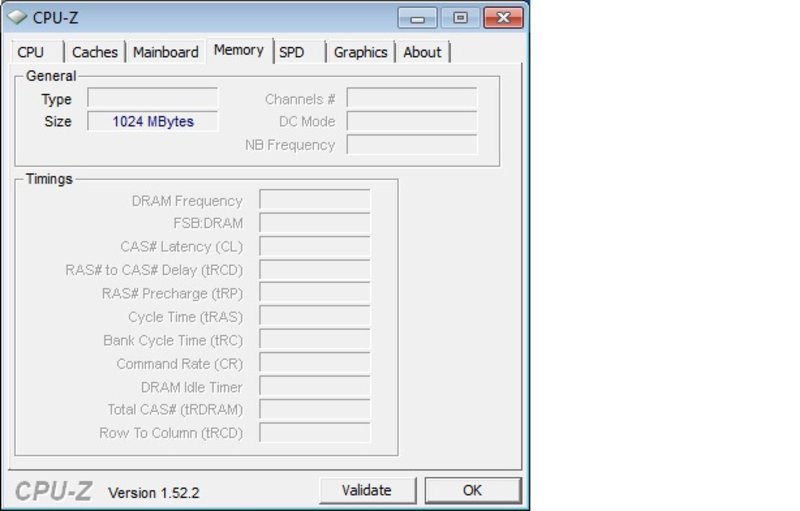Click the CPU-Z title bar icon

pyautogui.click(x=17, y=17)
